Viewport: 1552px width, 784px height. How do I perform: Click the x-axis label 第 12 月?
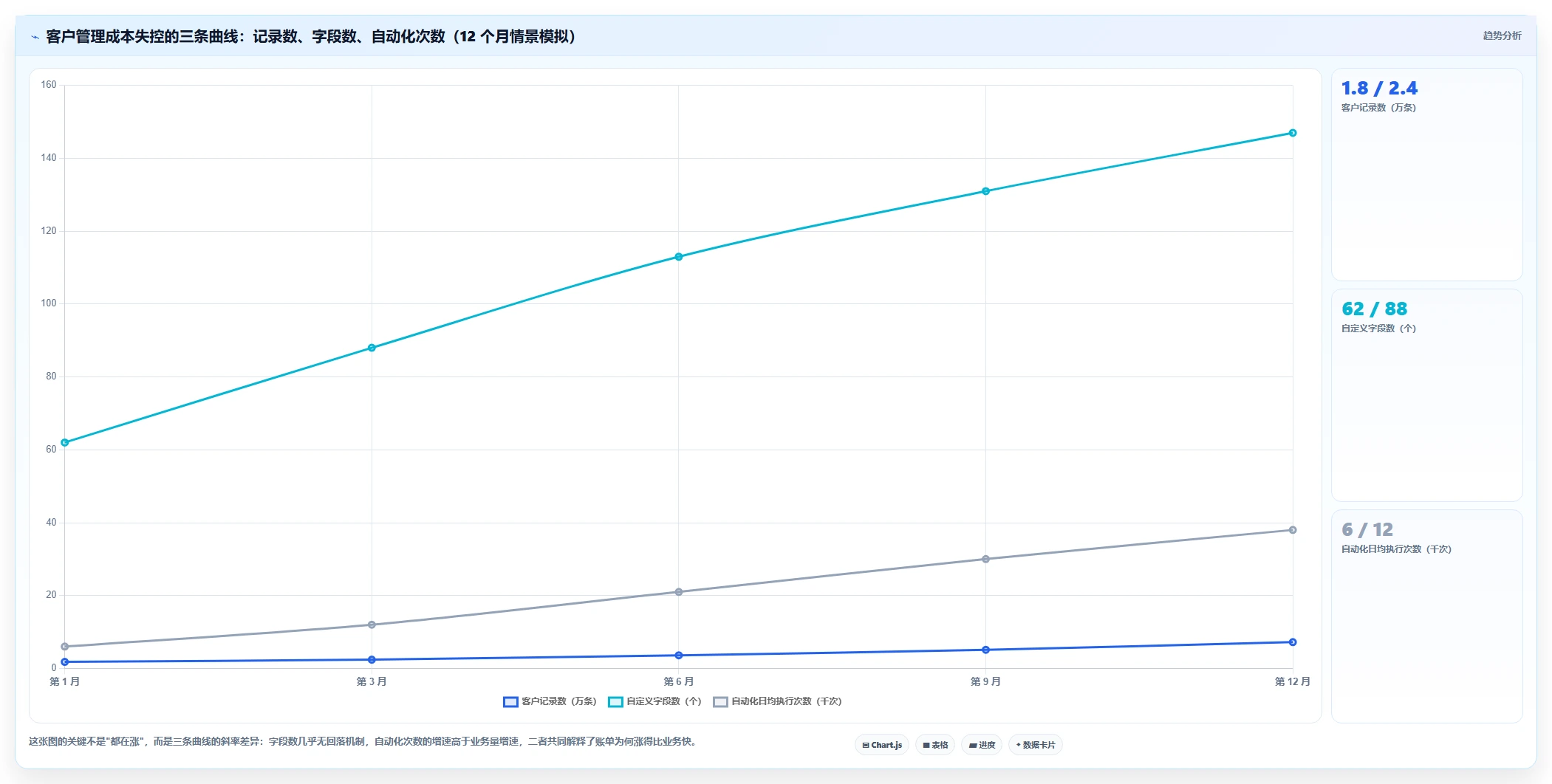click(x=1293, y=681)
